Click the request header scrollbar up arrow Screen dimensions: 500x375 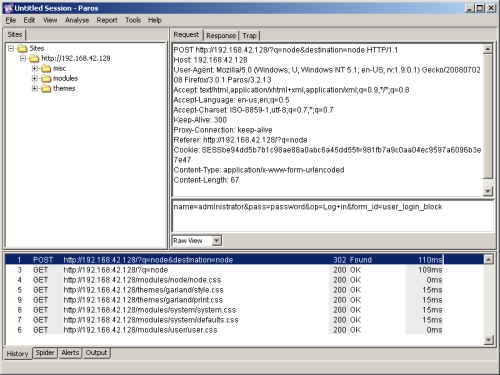click(488, 49)
